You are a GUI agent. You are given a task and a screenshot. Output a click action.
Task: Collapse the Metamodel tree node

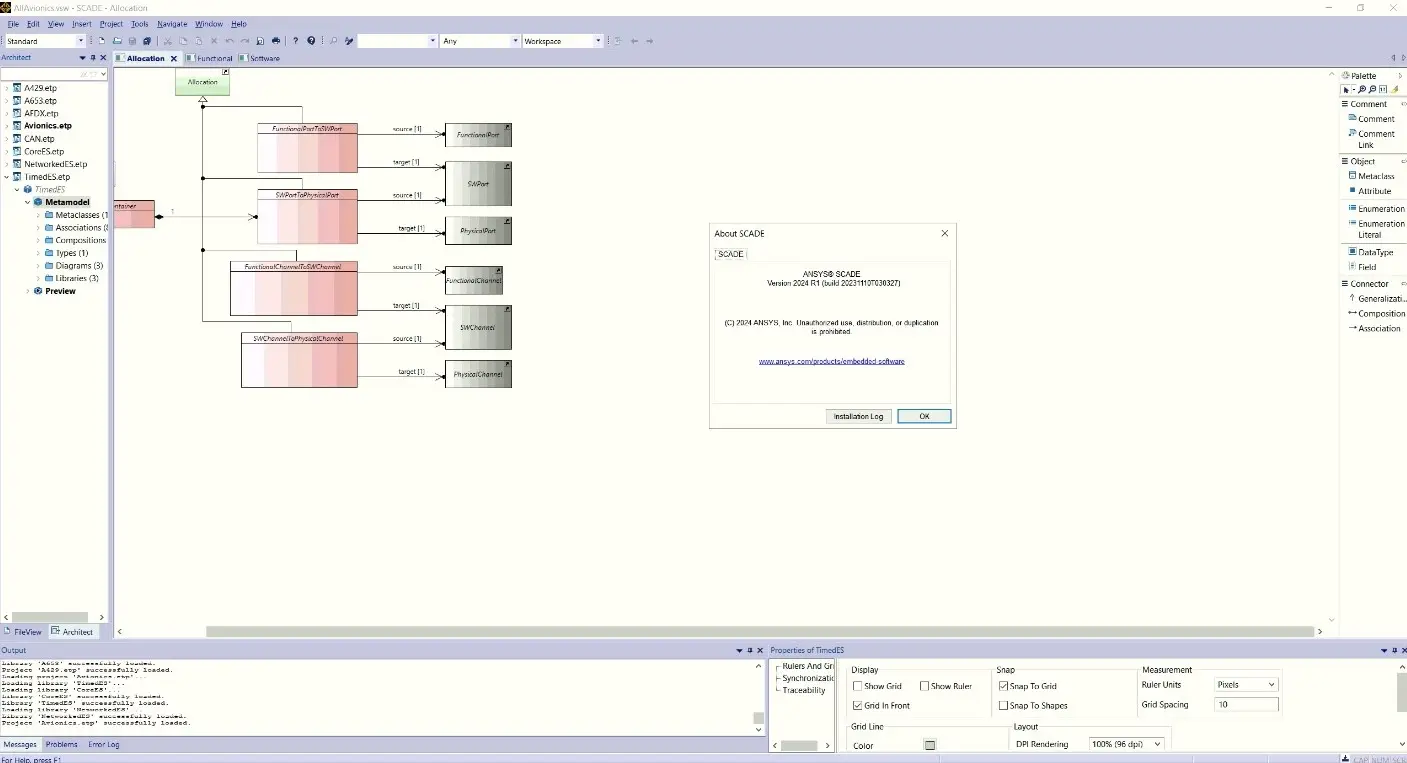pyautogui.click(x=28, y=202)
